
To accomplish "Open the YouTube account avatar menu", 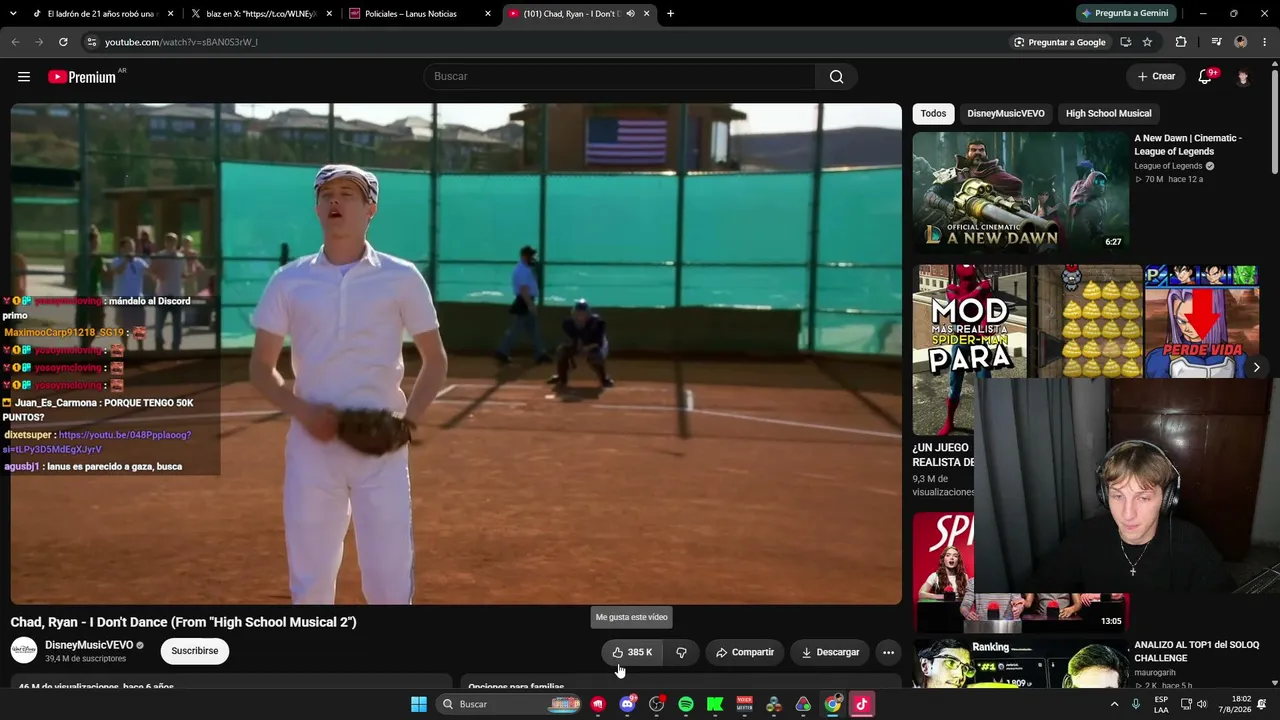I will (x=1243, y=77).
